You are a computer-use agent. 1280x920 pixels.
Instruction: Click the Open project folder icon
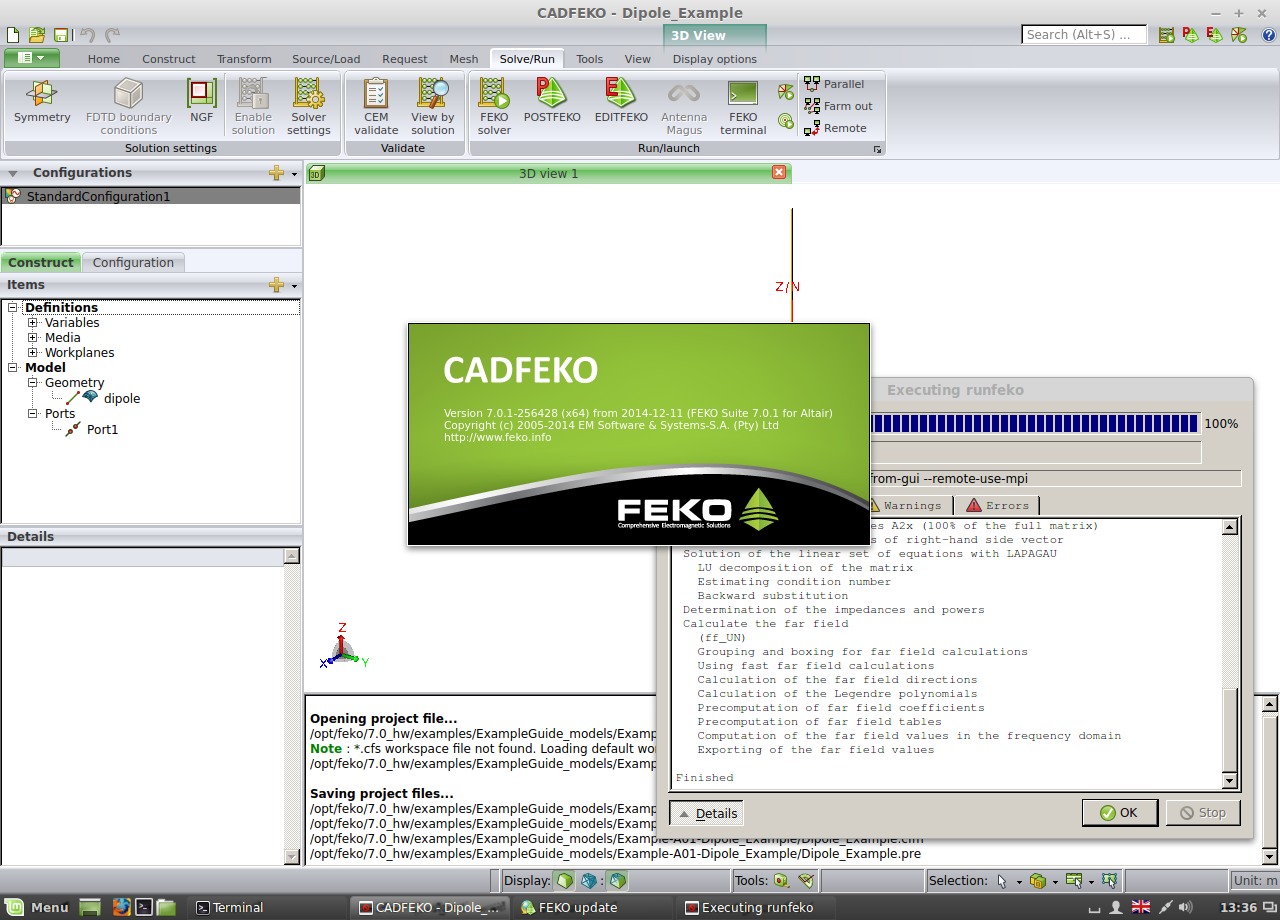click(37, 35)
